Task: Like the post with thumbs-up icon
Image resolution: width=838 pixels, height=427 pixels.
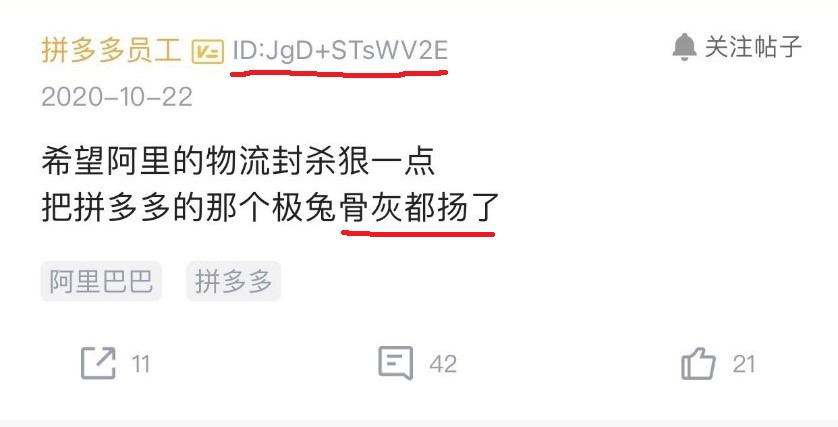Action: [x=698, y=363]
